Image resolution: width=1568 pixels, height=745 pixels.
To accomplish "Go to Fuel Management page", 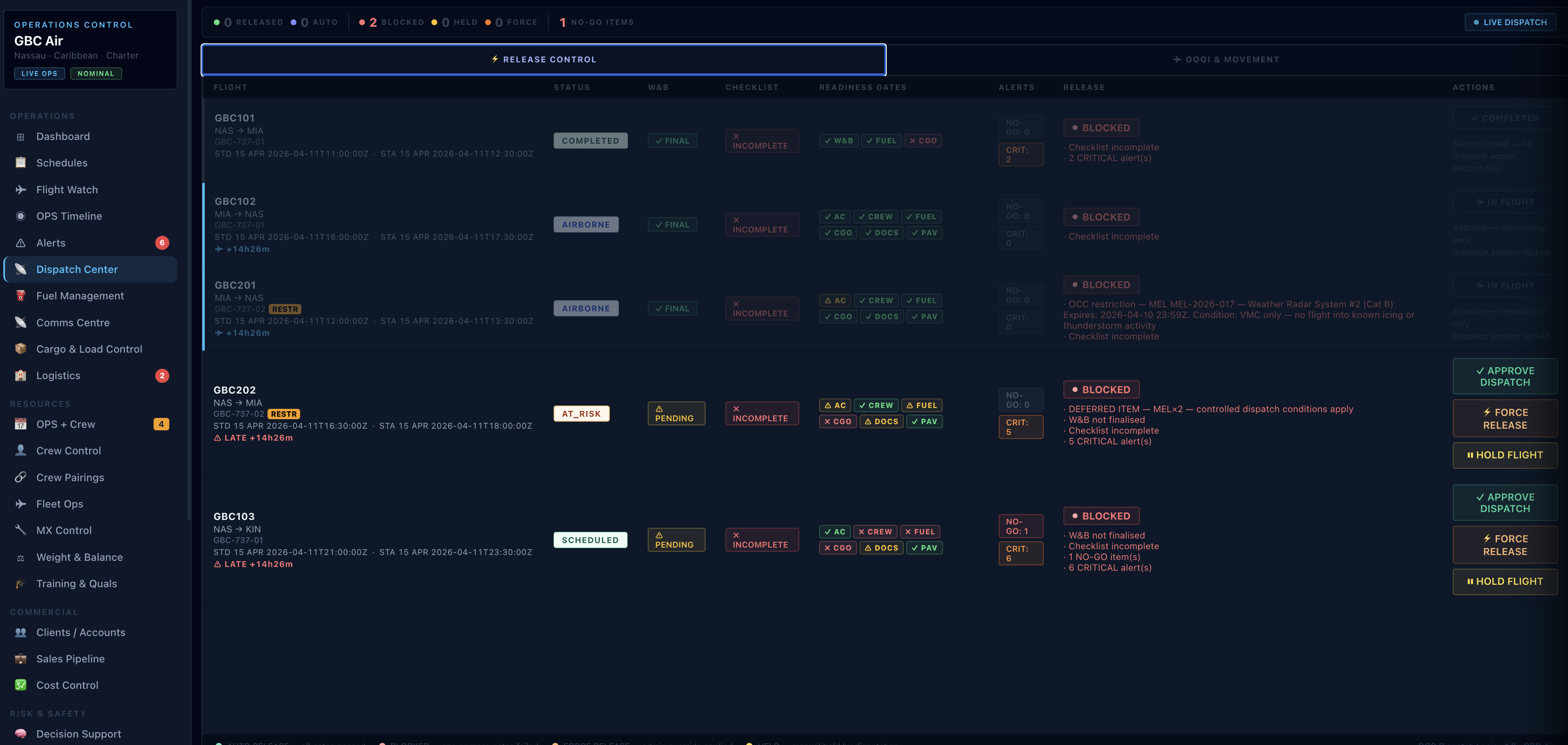I will [x=91, y=296].
